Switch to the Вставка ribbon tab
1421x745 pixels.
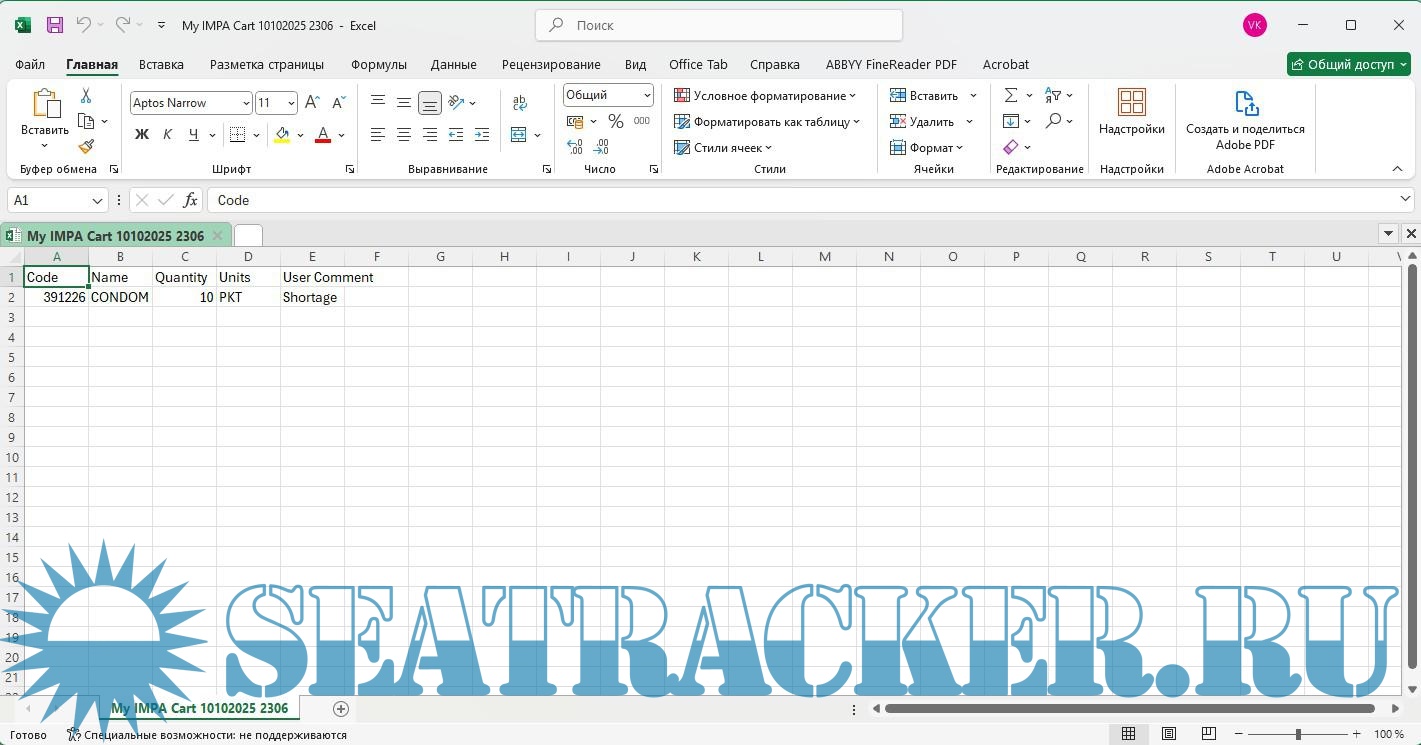point(161,64)
